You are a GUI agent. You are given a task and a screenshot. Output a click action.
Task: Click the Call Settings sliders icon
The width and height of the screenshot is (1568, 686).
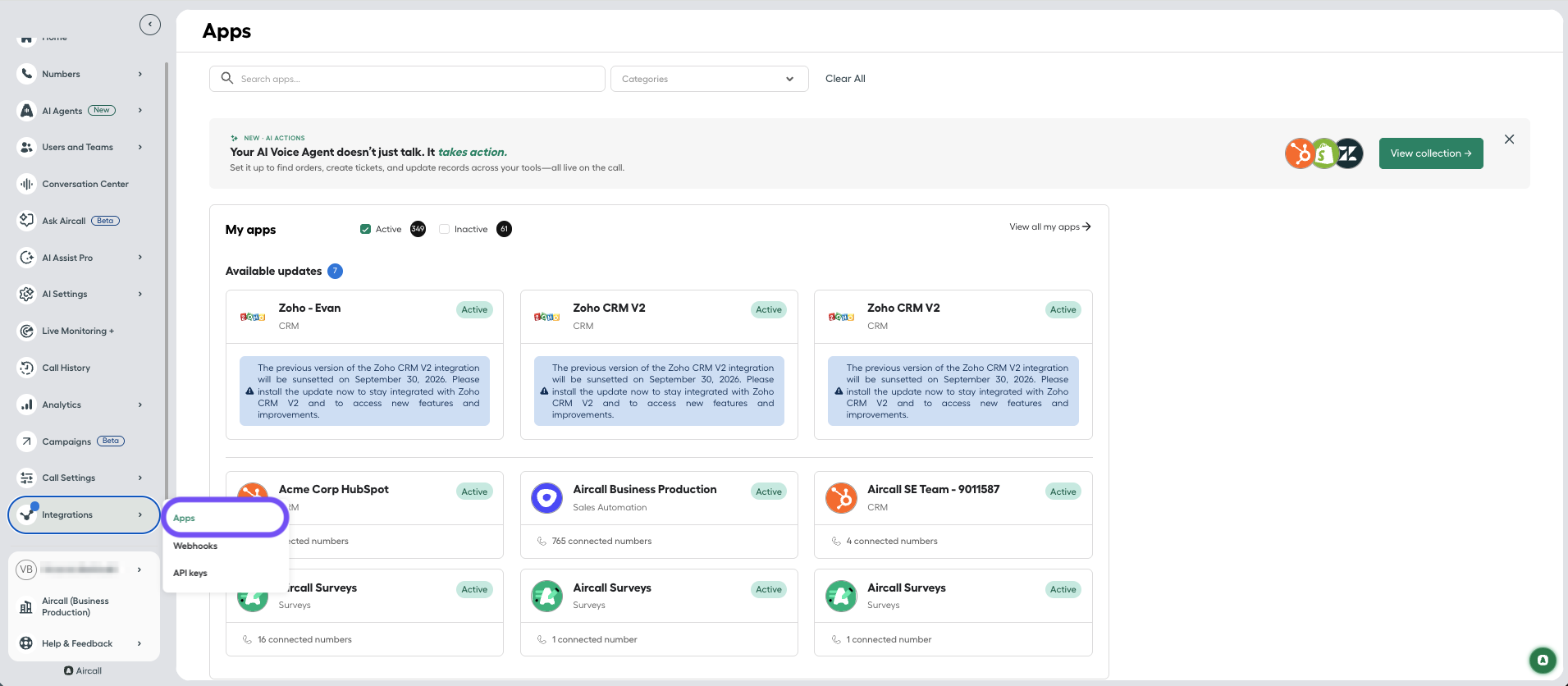pos(26,478)
